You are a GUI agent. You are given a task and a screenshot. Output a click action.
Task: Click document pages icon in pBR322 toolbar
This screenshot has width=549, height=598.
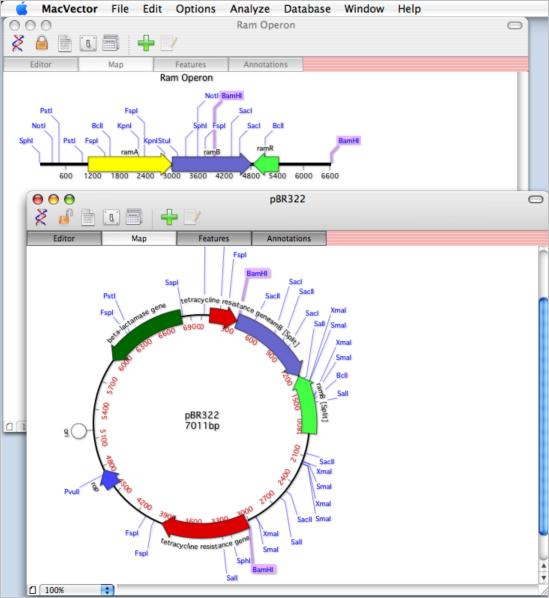pyautogui.click(x=88, y=217)
